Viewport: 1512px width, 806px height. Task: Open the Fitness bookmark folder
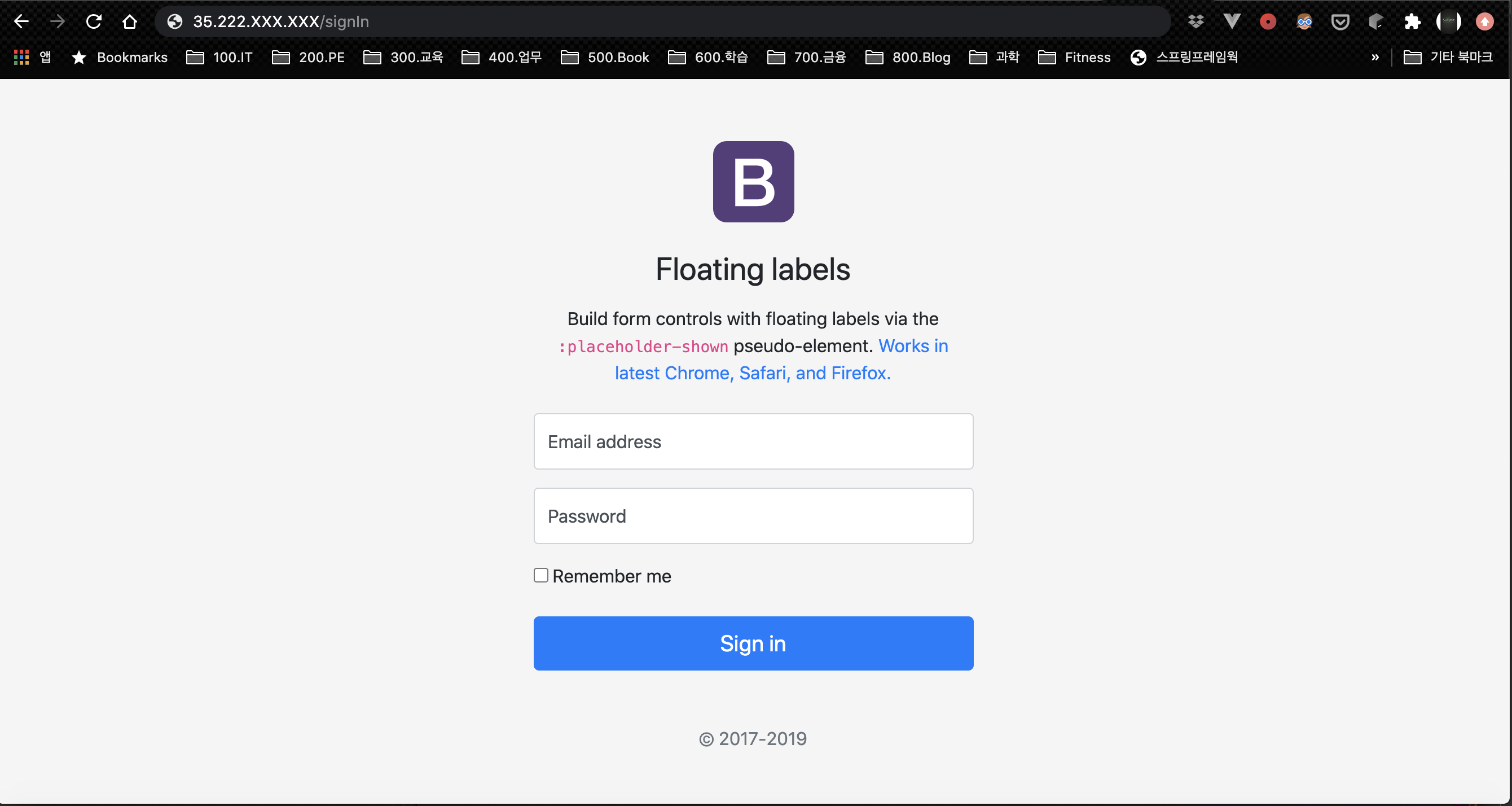1075,57
